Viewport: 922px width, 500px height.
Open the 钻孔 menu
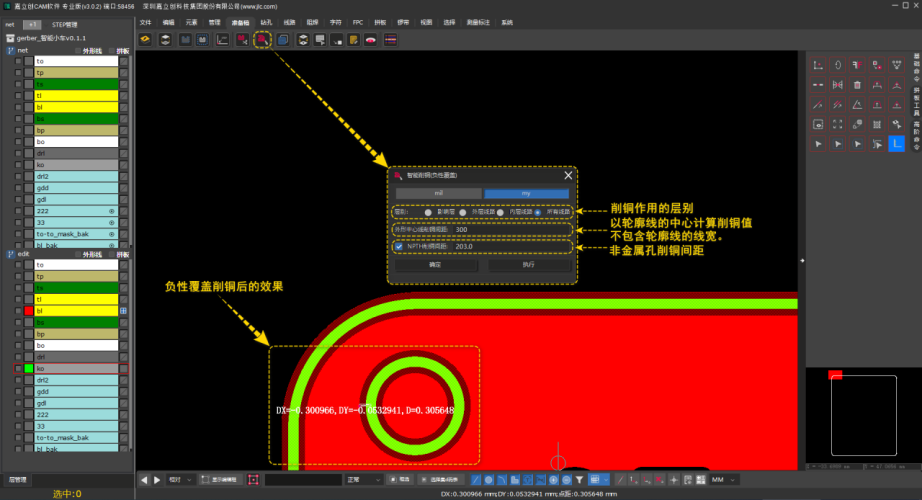pyautogui.click(x=266, y=21)
